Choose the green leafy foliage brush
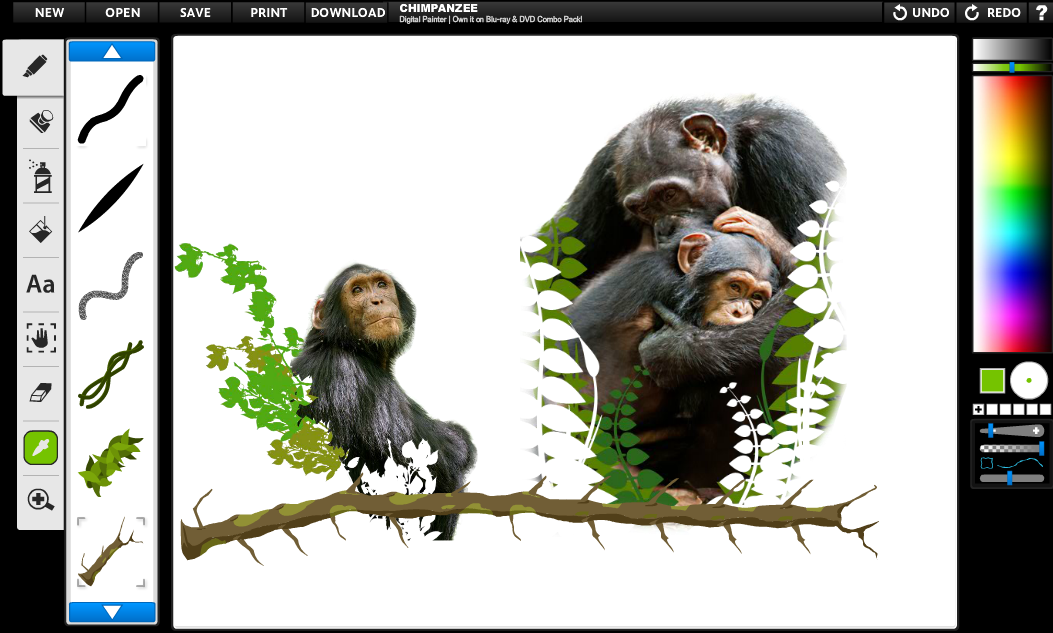This screenshot has width=1053, height=633. [x=111, y=463]
